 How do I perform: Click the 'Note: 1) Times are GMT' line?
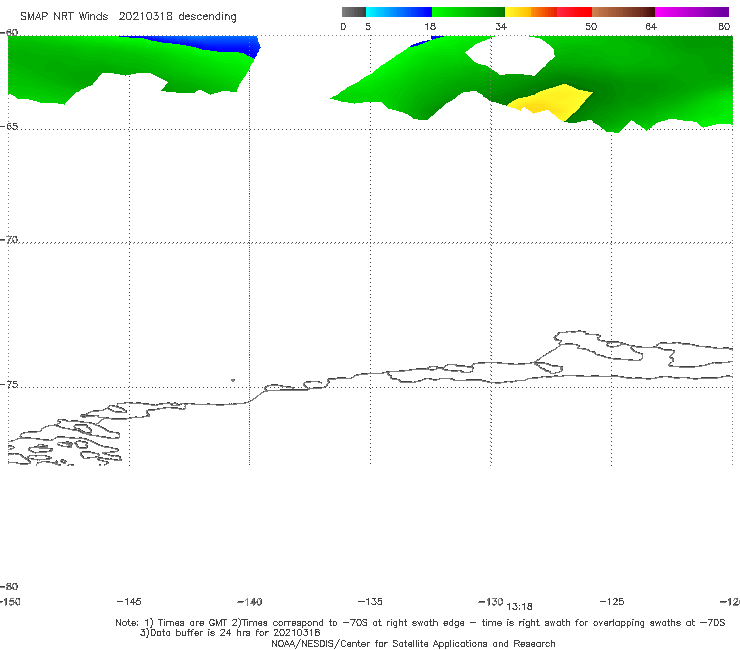coord(420,623)
